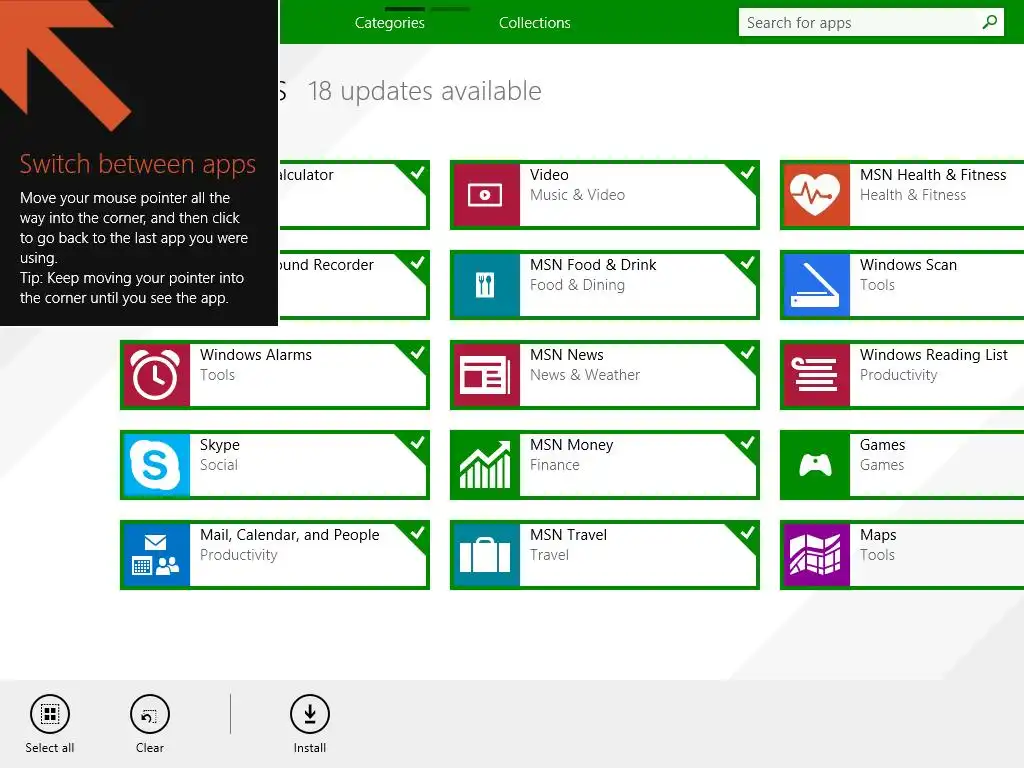Click the "Finance" category text

tap(554, 465)
